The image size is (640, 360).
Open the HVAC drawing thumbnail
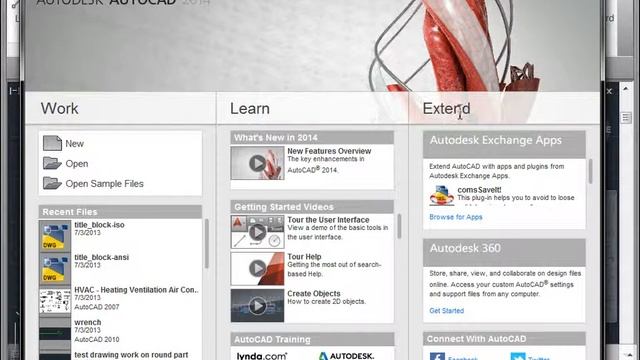click(x=55, y=301)
